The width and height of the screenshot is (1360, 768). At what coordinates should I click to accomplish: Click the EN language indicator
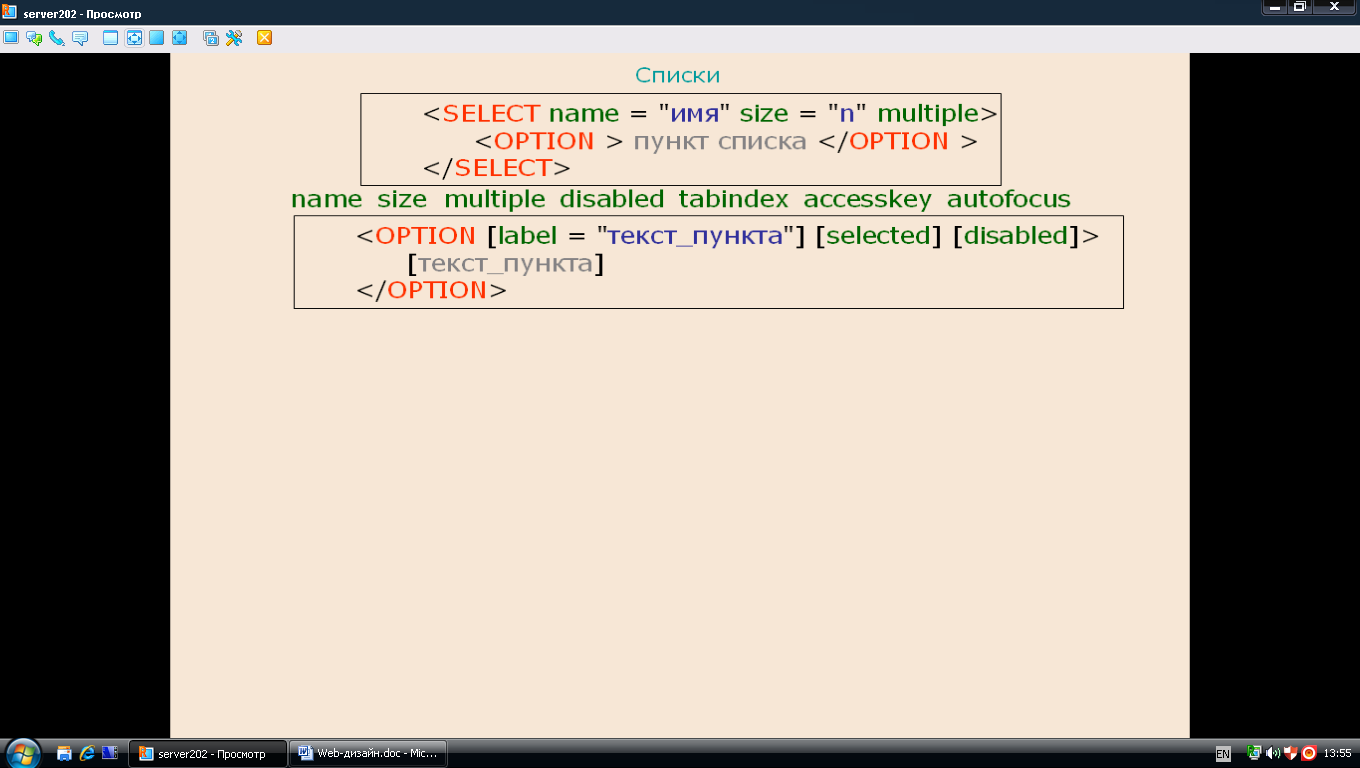[x=1223, y=753]
